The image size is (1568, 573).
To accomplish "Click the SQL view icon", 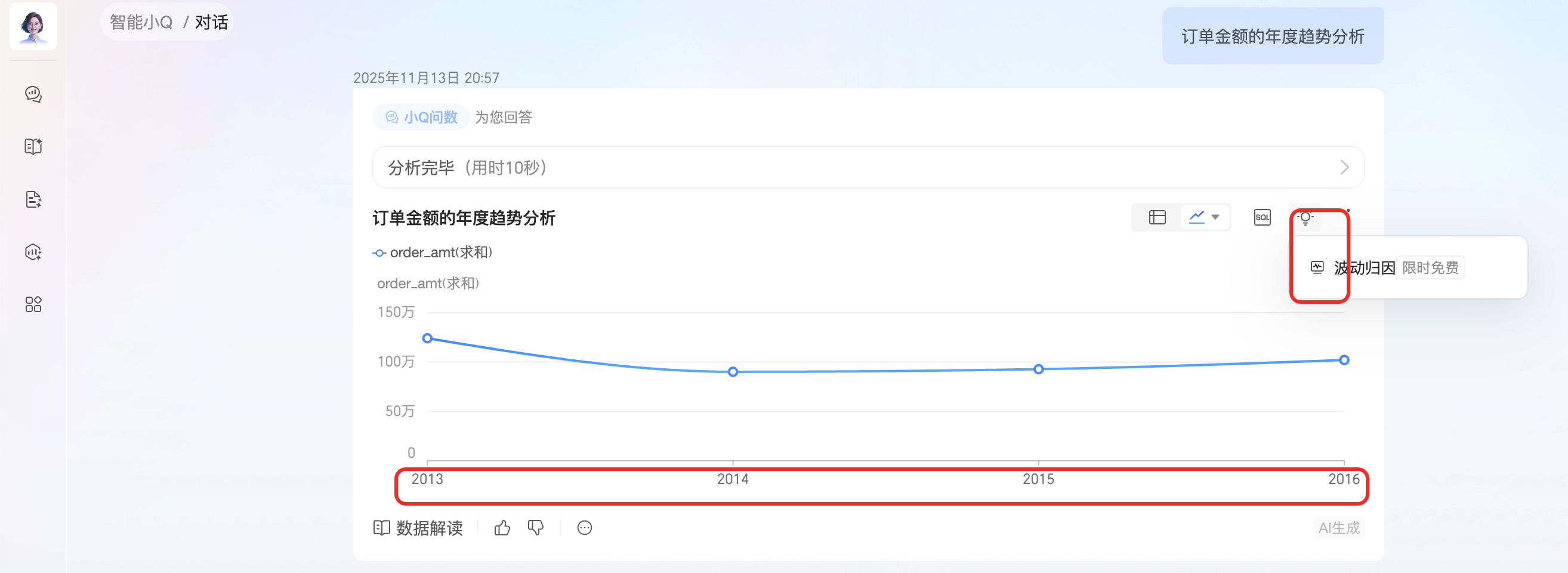I will pyautogui.click(x=1262, y=217).
